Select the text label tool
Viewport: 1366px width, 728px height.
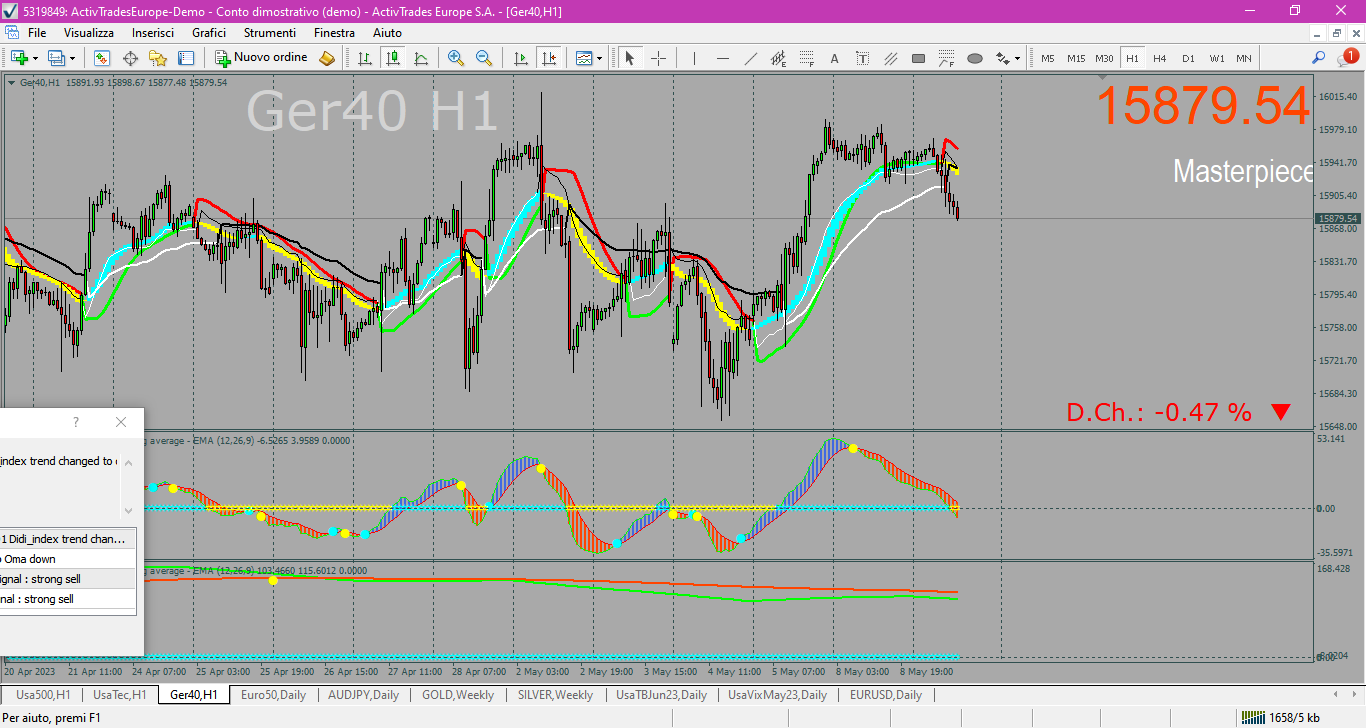tap(862, 58)
